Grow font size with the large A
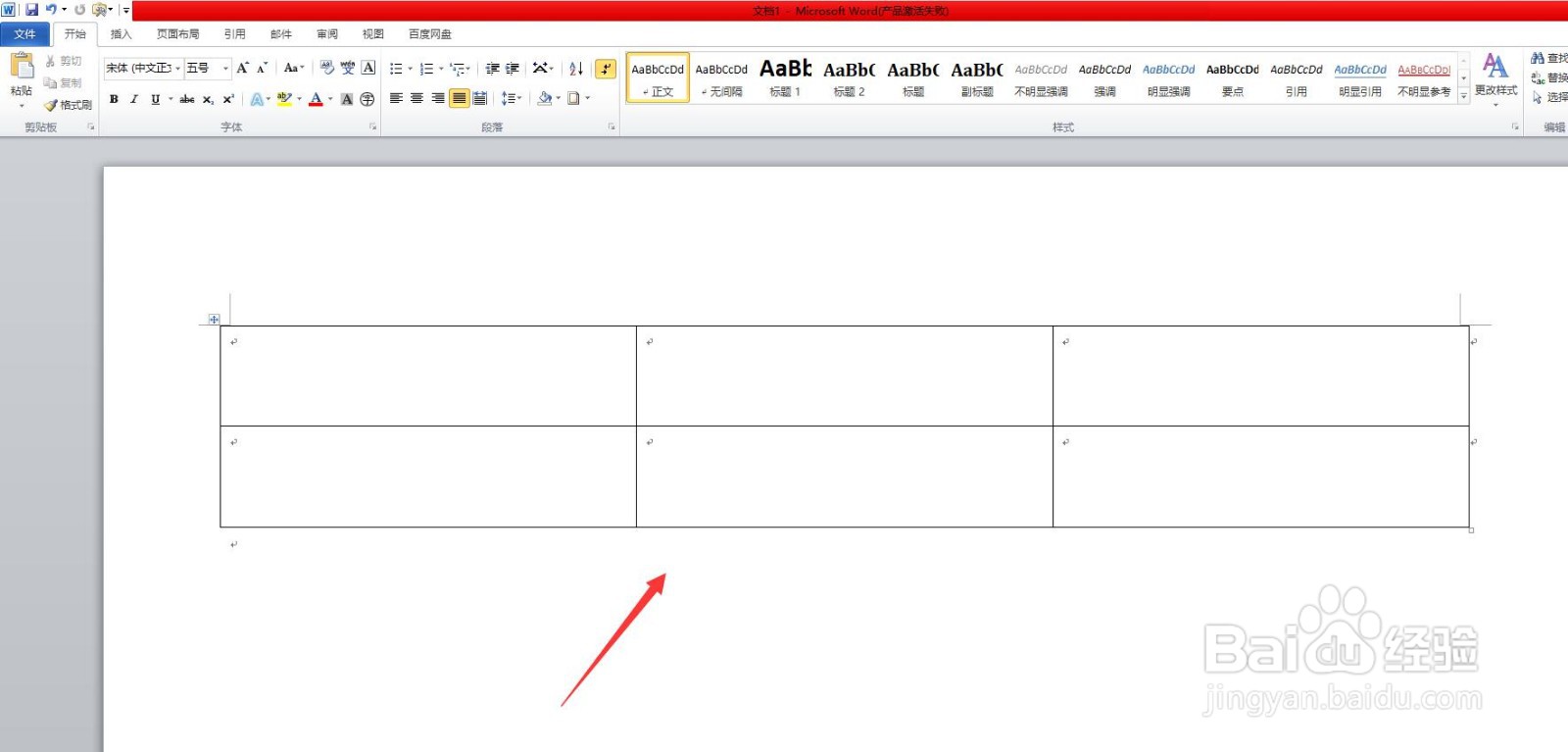 [x=243, y=68]
